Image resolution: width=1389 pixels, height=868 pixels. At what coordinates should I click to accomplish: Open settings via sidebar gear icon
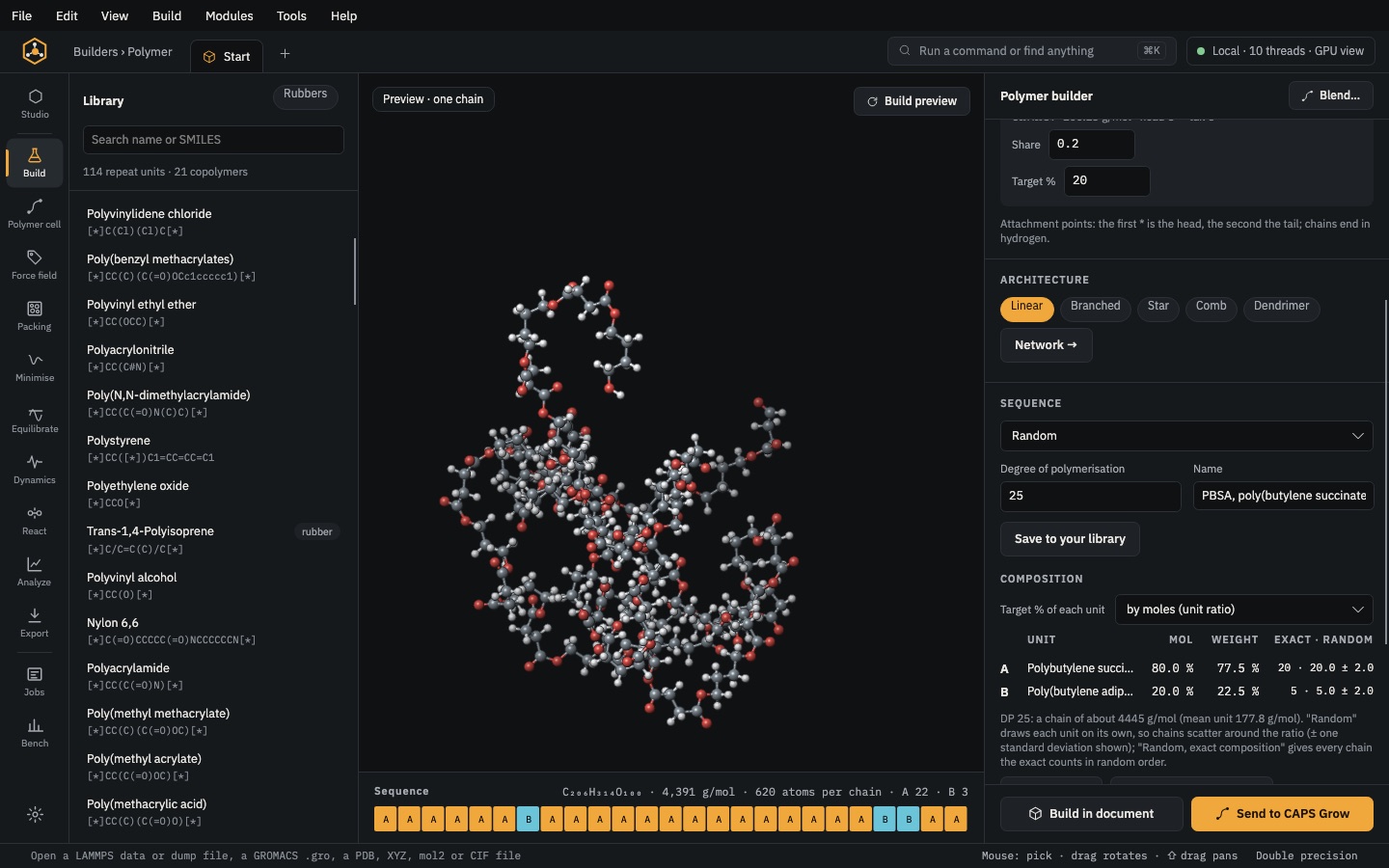[x=35, y=815]
